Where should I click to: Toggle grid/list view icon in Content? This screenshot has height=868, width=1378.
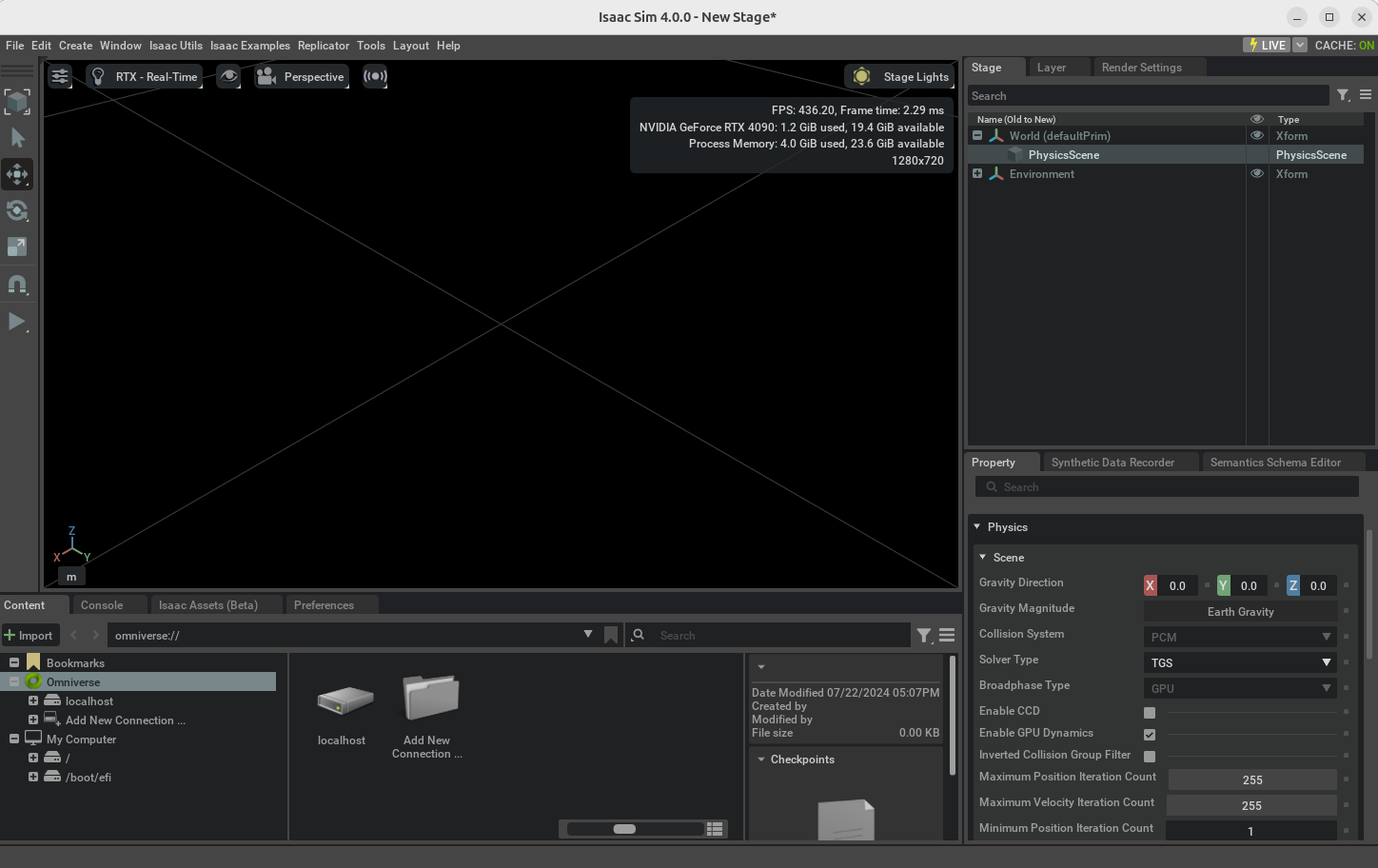click(715, 829)
